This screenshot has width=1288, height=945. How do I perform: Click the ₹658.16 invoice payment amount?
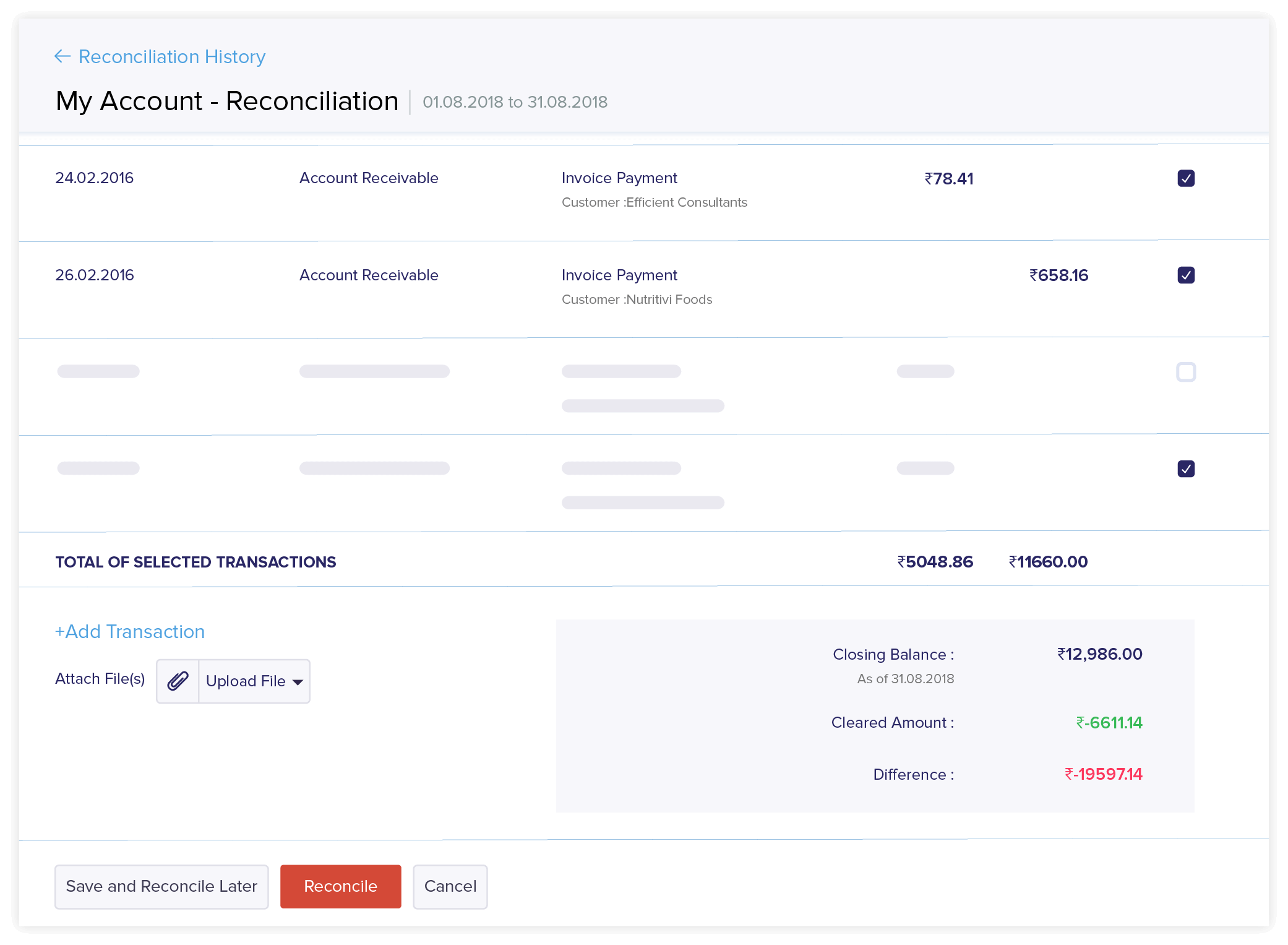(x=1058, y=275)
